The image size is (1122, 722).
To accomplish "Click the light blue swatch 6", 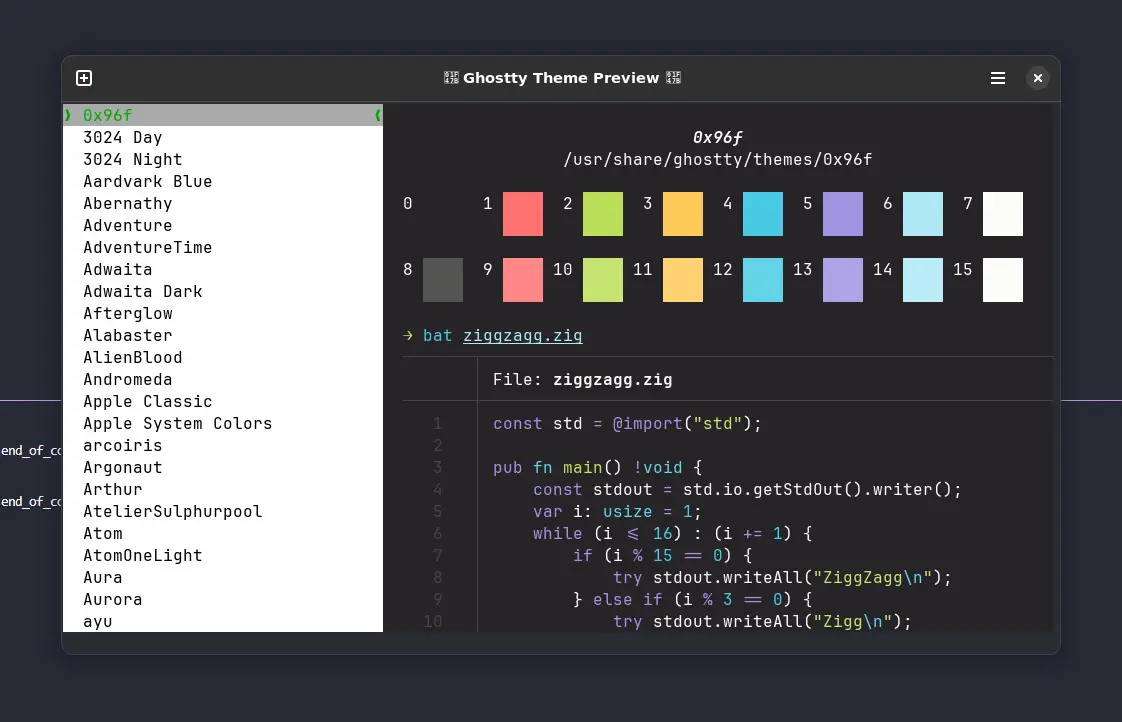I will (923, 214).
